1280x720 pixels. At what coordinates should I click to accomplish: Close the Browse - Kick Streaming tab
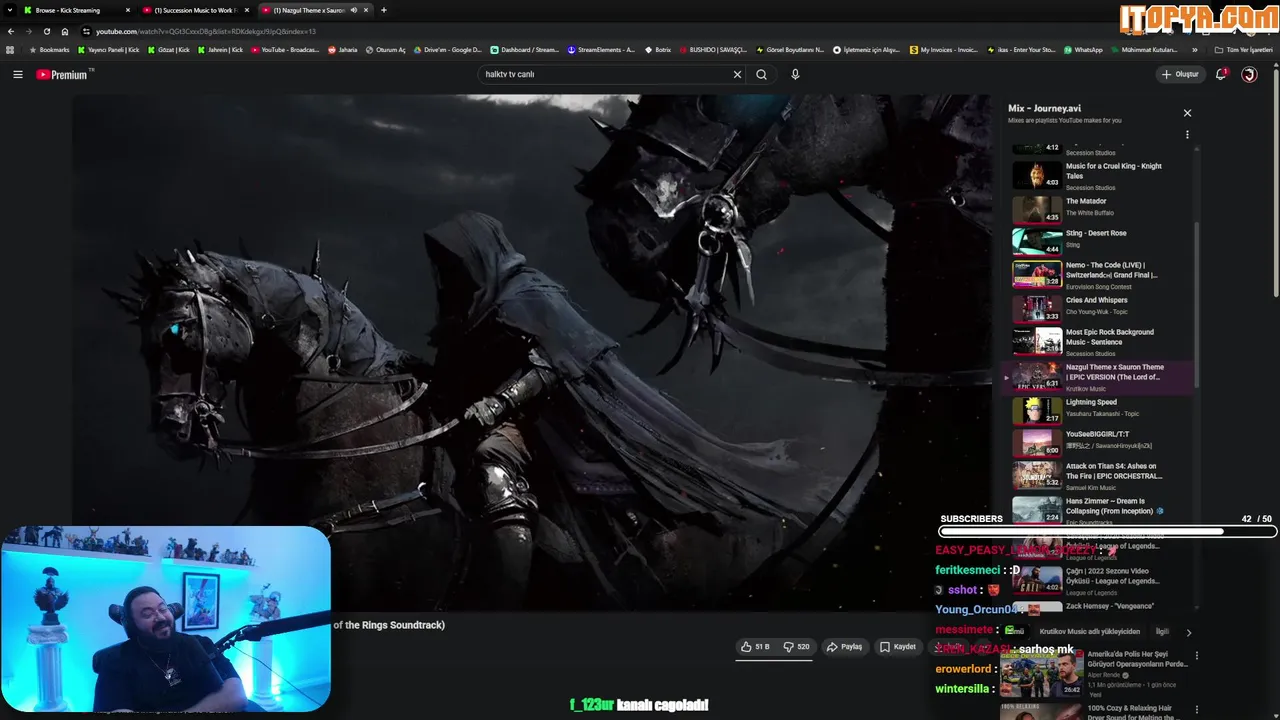[x=127, y=10]
